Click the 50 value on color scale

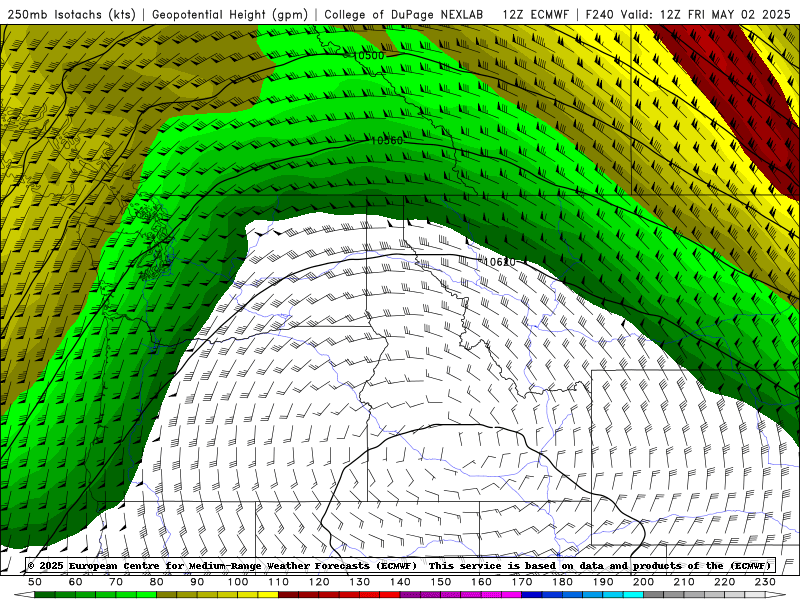35,582
